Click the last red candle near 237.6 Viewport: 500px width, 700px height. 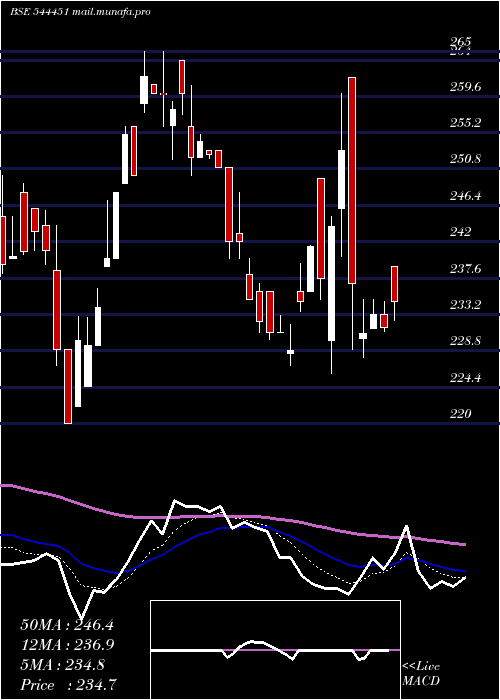tap(395, 284)
